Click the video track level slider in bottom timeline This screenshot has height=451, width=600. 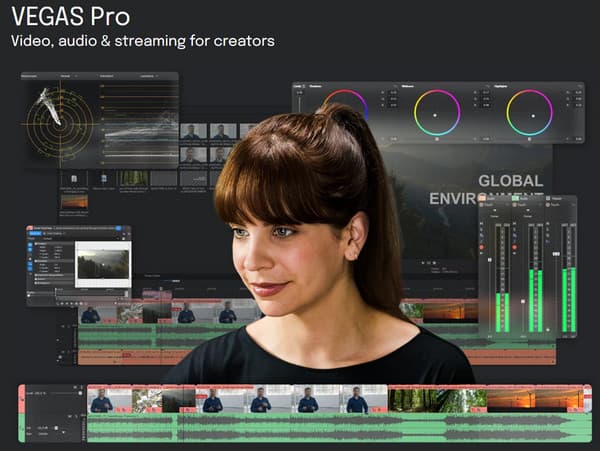[80, 393]
